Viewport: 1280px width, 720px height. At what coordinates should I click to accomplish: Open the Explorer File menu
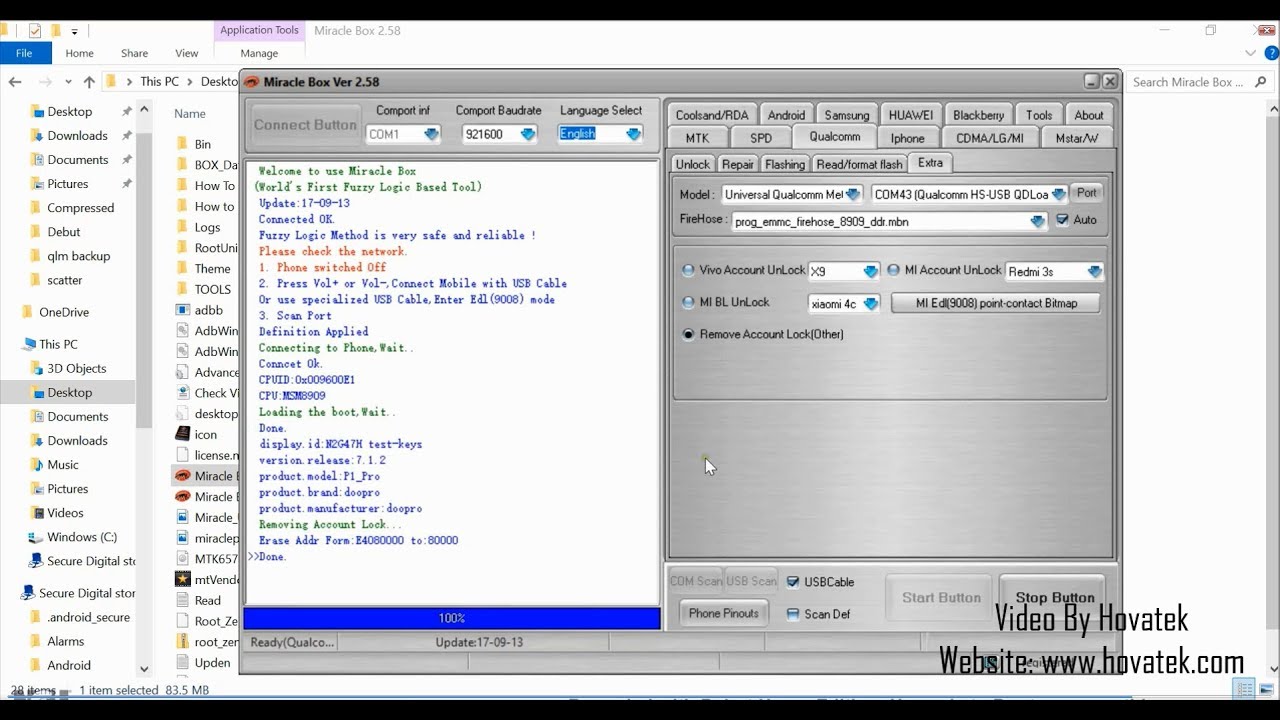24,53
